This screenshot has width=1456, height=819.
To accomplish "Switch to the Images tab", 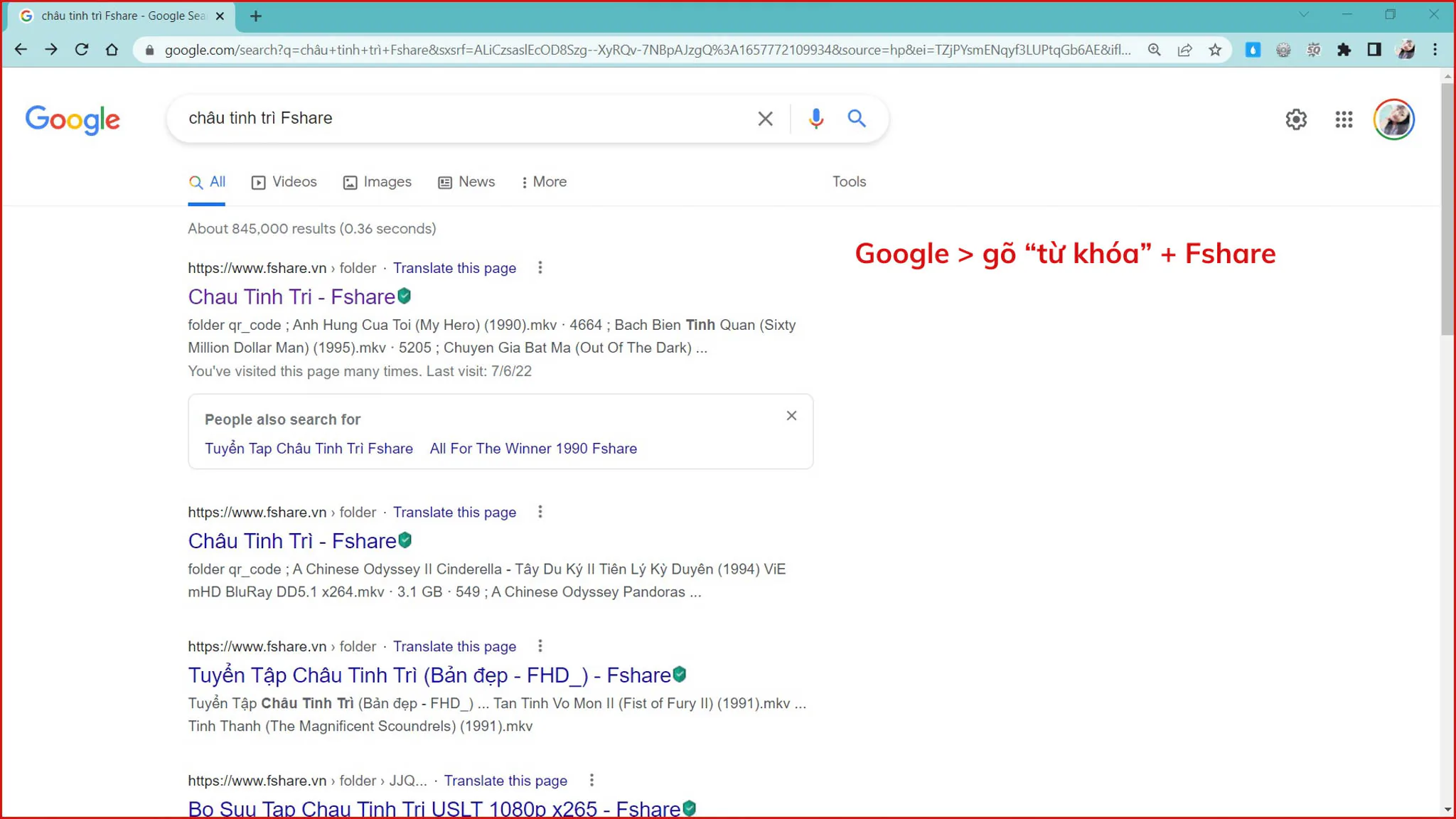I will pyautogui.click(x=378, y=182).
